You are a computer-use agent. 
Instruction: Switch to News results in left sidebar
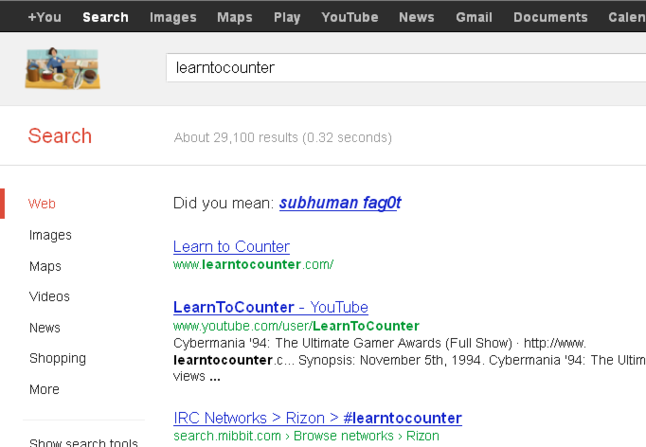pyautogui.click(x=45, y=328)
